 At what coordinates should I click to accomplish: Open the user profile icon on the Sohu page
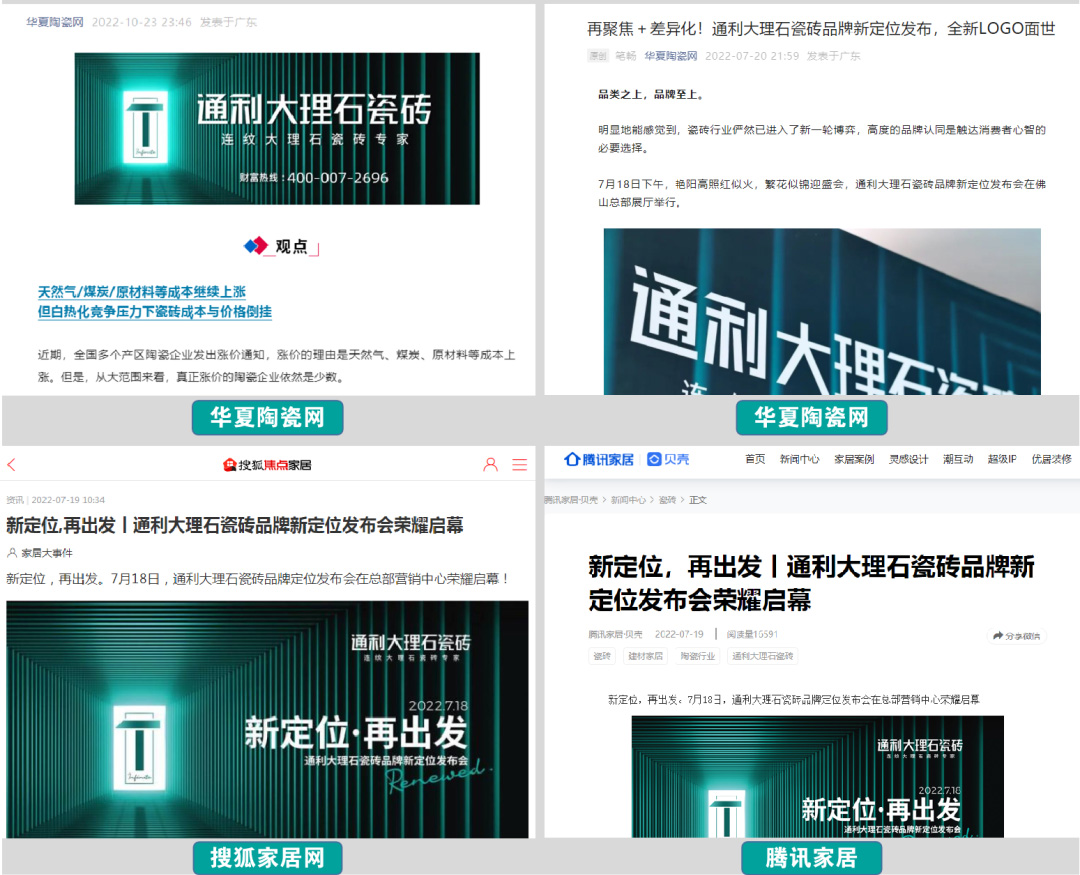490,465
